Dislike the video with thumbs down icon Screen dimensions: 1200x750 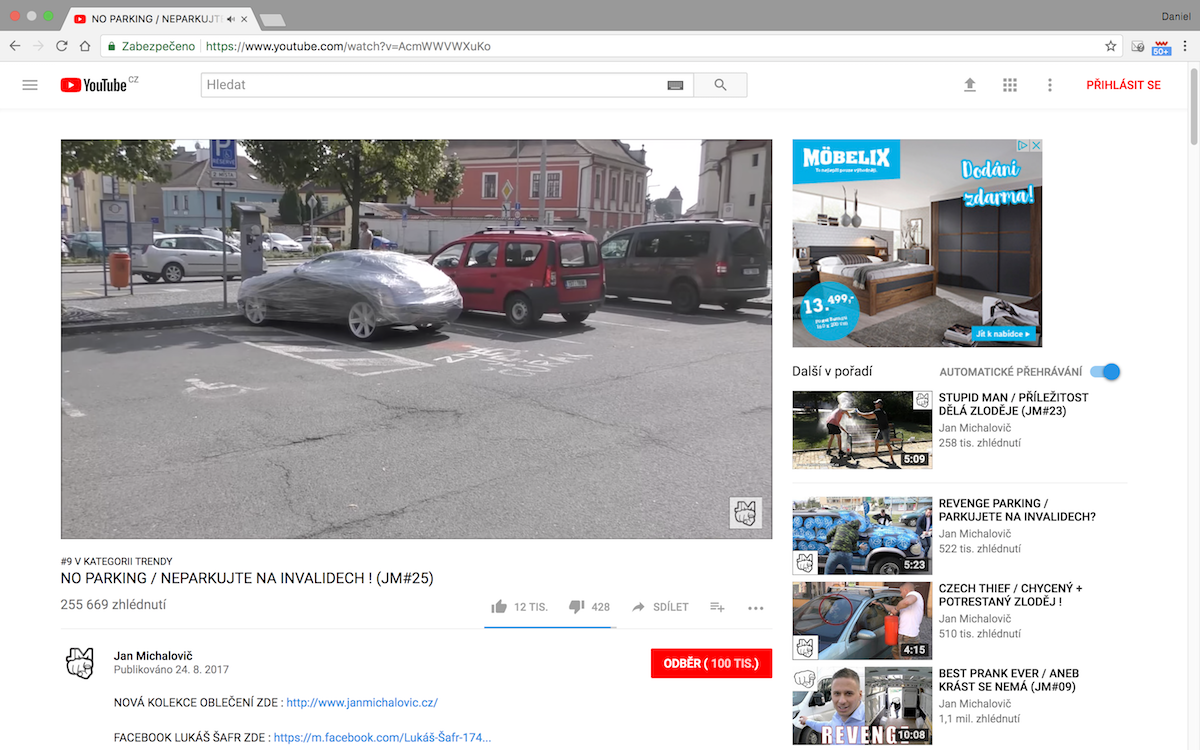click(576, 607)
